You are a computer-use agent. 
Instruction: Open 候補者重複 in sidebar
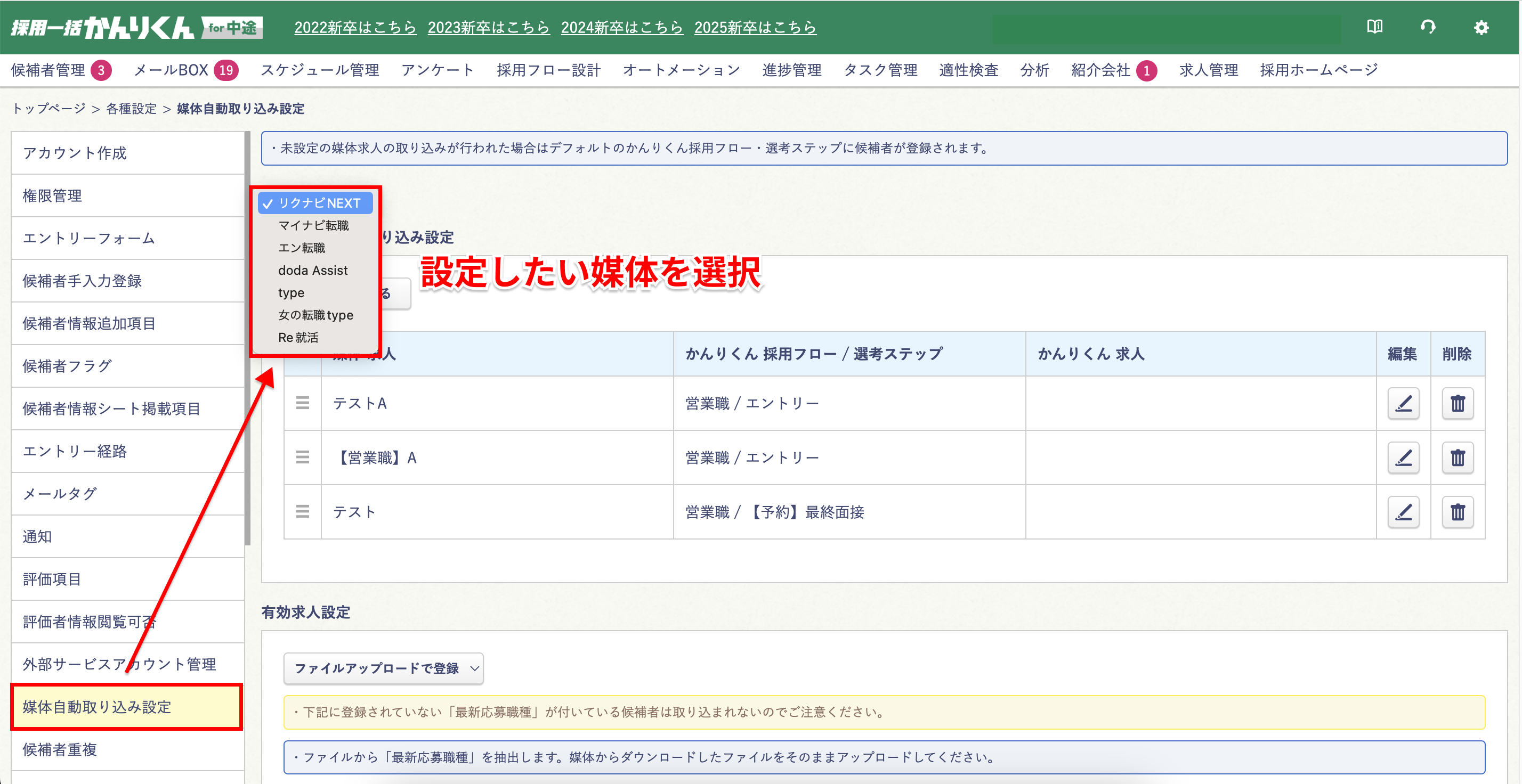coord(127,750)
